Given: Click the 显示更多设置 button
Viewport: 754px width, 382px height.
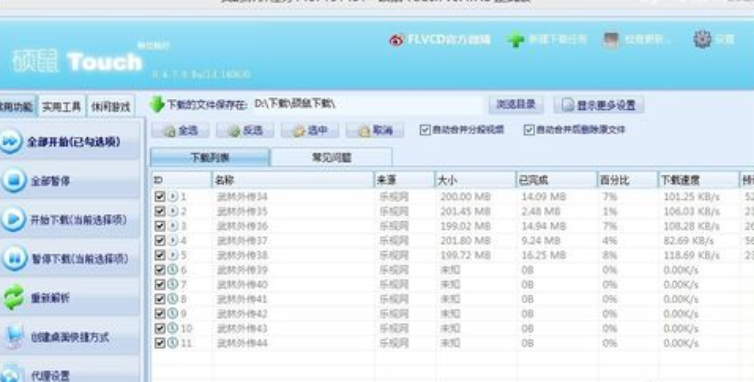Looking at the screenshot, I should click(599, 105).
